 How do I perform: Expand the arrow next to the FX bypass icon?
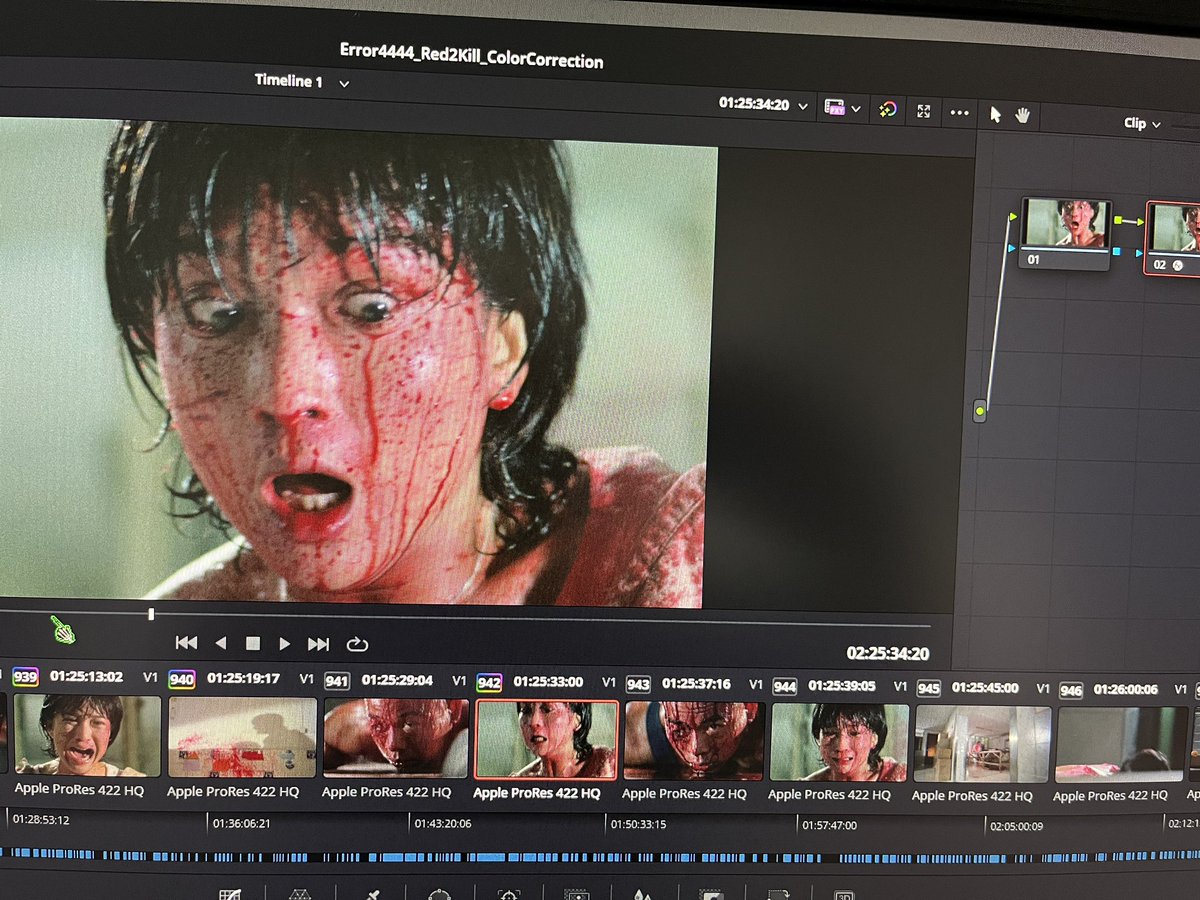pyautogui.click(x=856, y=109)
